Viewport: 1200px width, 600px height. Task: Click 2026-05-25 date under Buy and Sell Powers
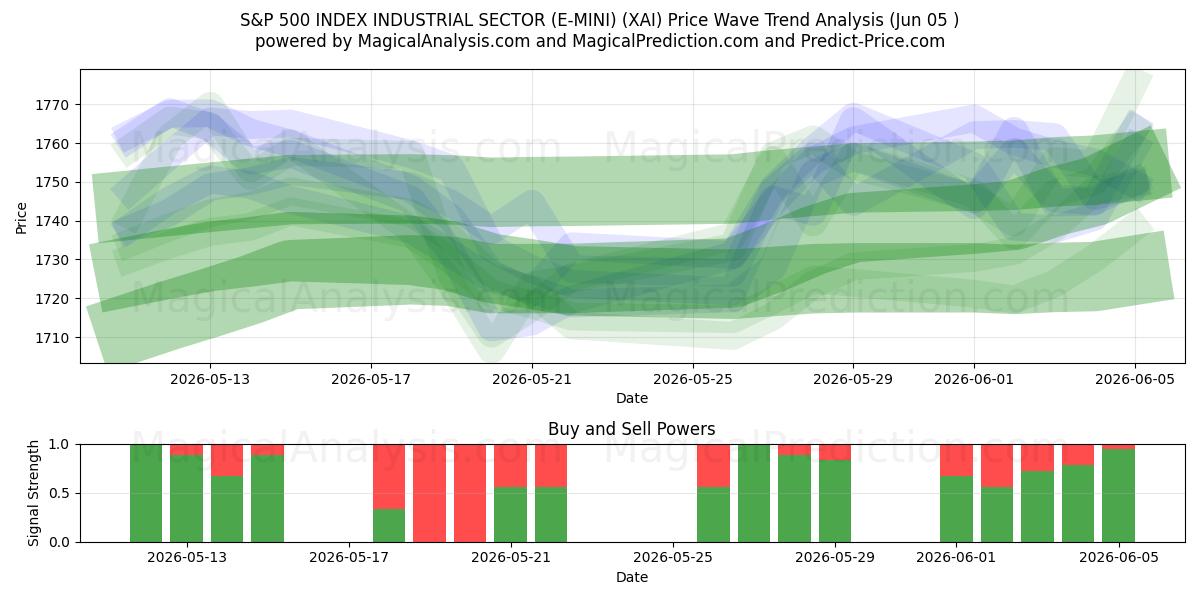[673, 558]
